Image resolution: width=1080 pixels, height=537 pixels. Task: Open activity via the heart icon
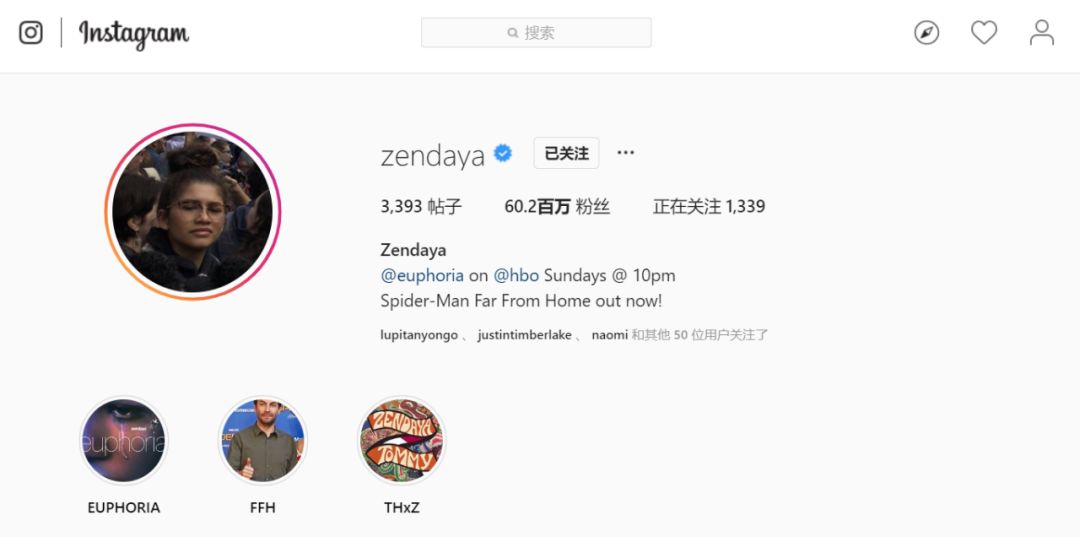tap(984, 32)
